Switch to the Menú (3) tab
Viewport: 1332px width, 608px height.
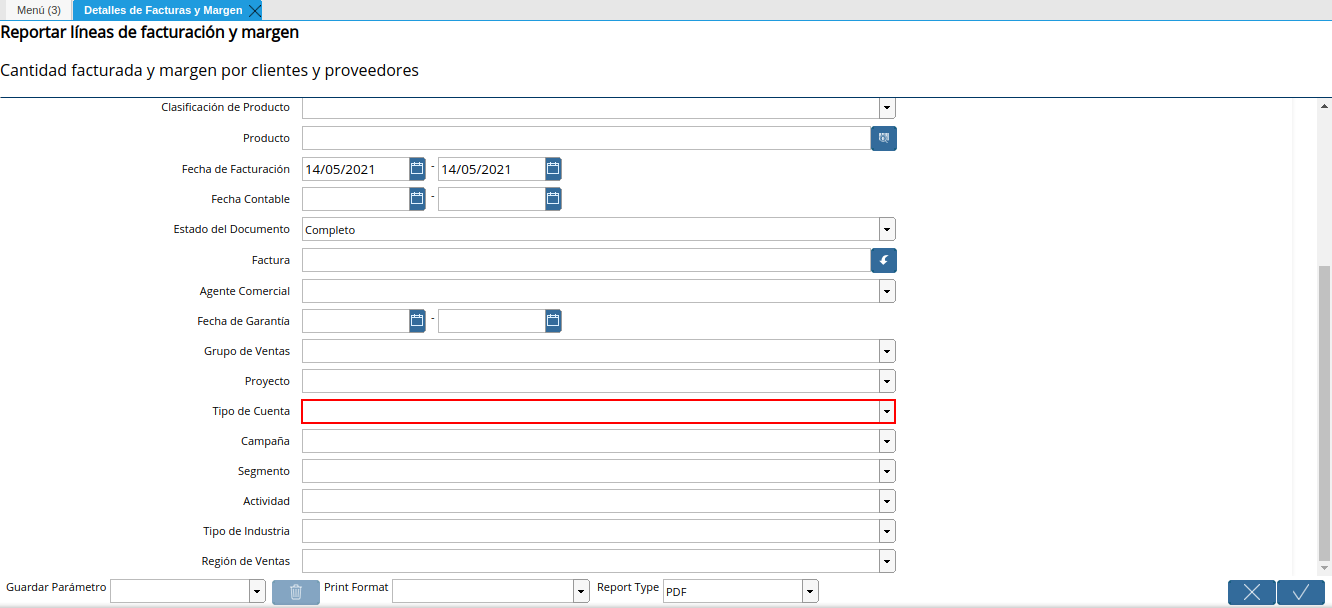pos(38,10)
